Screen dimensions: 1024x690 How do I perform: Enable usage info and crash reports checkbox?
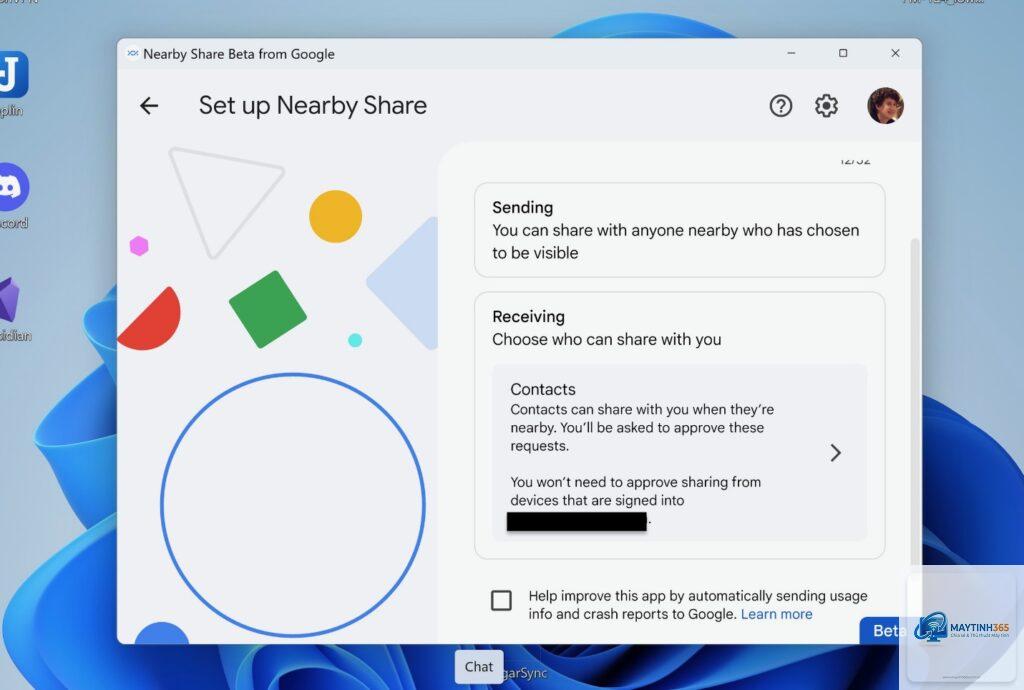click(501, 601)
